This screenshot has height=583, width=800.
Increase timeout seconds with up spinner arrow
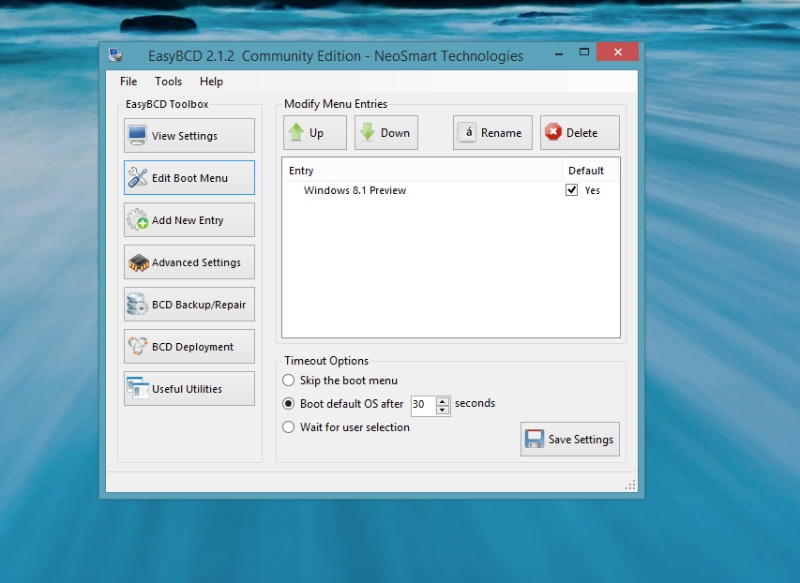(x=443, y=400)
